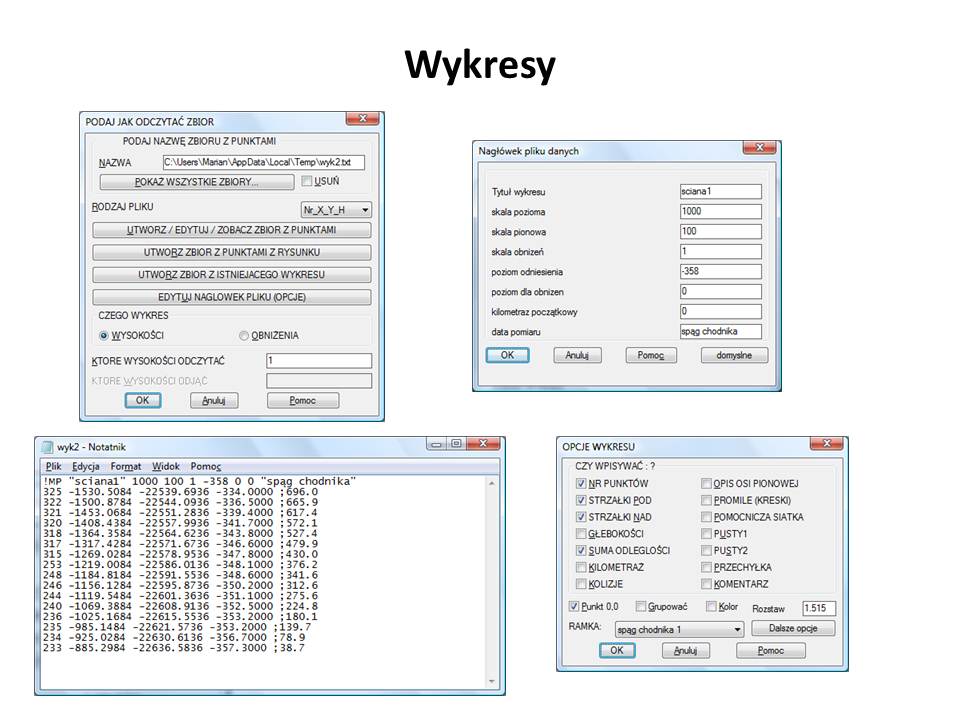
Task: Click Rozstaw field with 1.515
Action: (x=819, y=608)
